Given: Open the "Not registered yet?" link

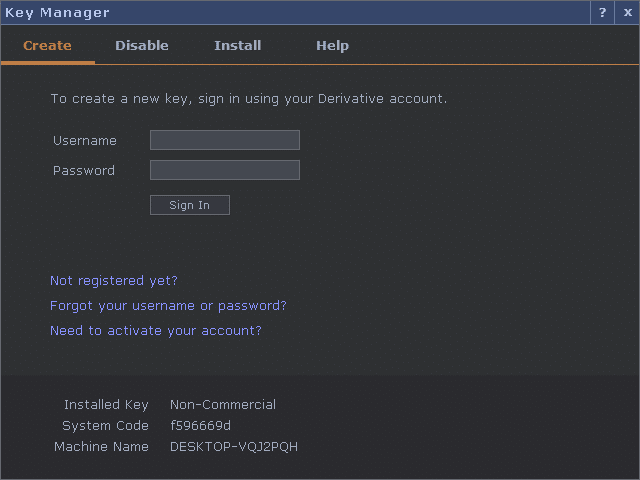Looking at the screenshot, I should click(114, 281).
